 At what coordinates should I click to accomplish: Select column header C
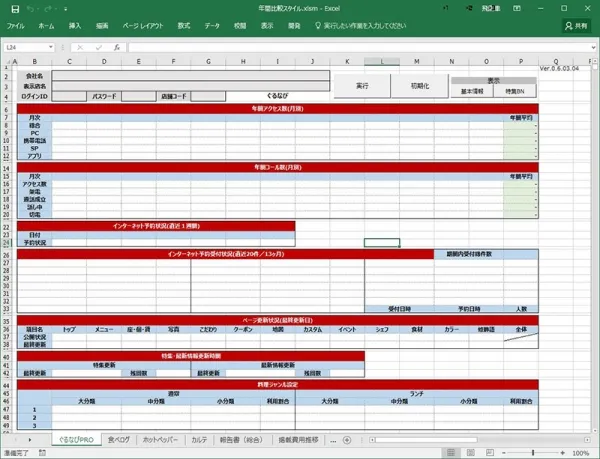pyautogui.click(x=69, y=61)
